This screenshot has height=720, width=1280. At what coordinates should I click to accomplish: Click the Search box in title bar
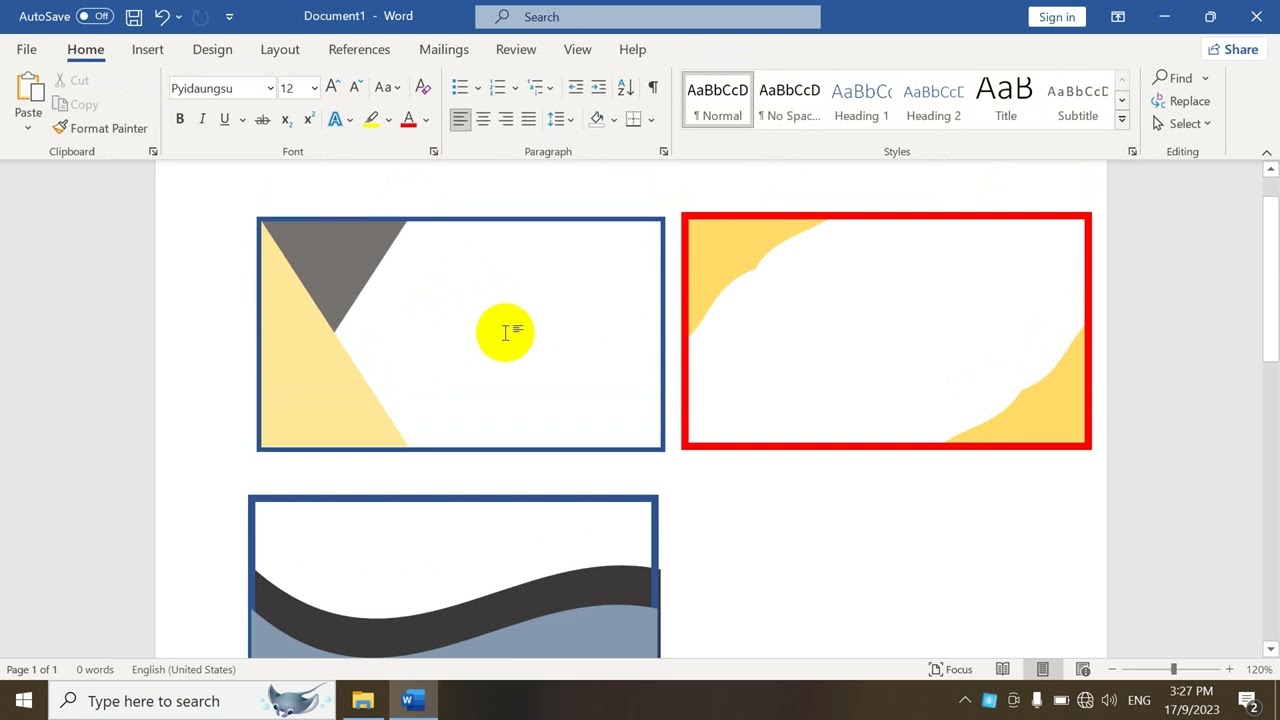pos(648,17)
